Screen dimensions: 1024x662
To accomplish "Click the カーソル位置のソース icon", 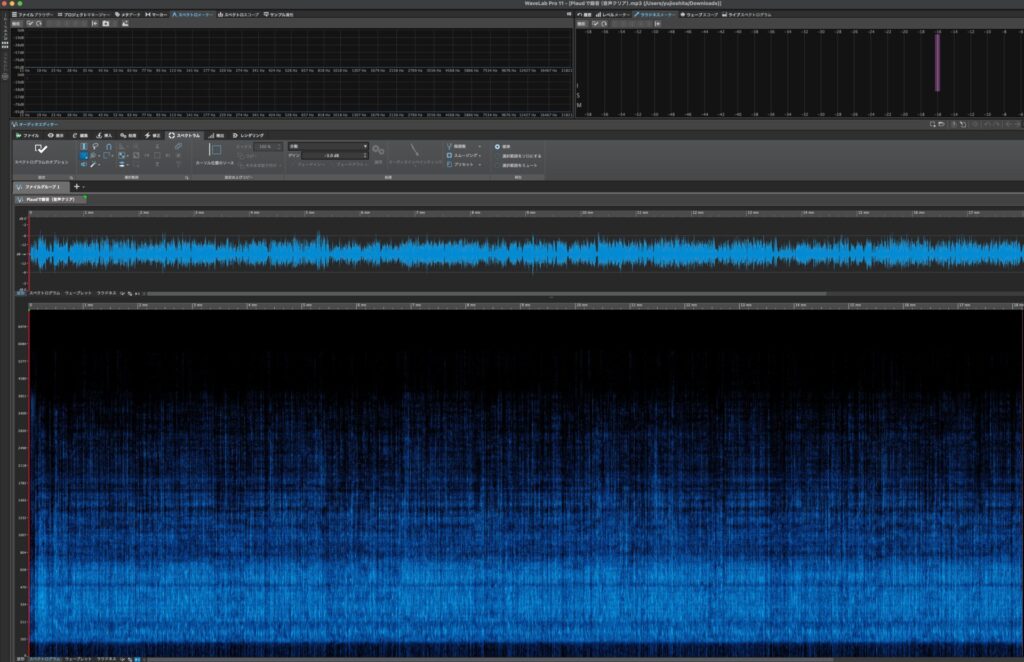I will coord(215,151).
